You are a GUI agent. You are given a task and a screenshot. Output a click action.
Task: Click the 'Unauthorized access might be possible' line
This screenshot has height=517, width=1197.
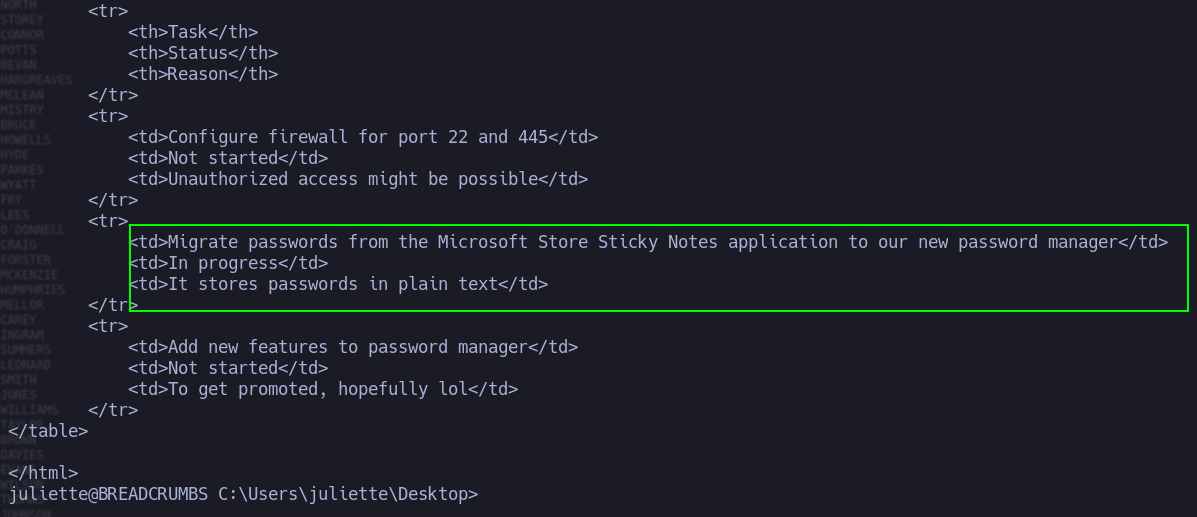pyautogui.click(x=358, y=179)
